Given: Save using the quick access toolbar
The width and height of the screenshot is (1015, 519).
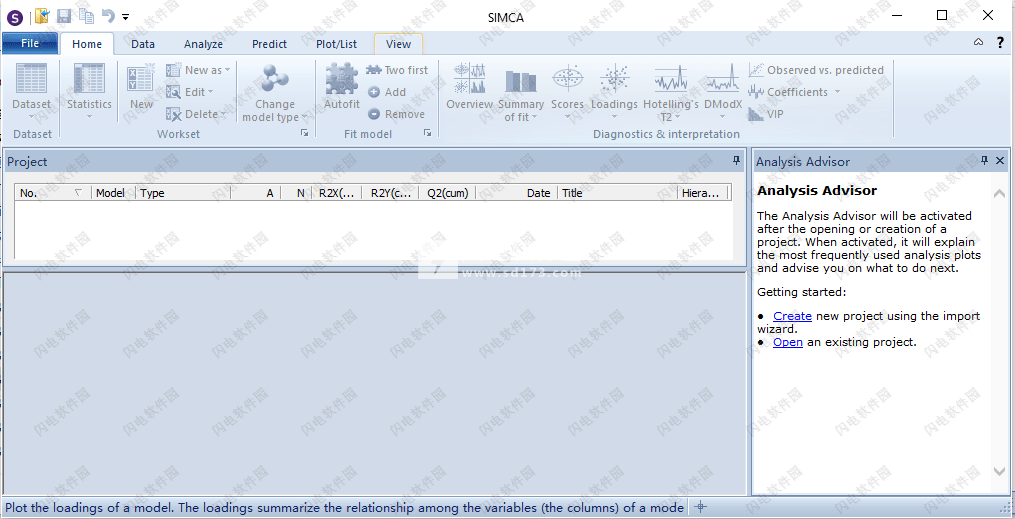Looking at the screenshot, I should coord(63,16).
